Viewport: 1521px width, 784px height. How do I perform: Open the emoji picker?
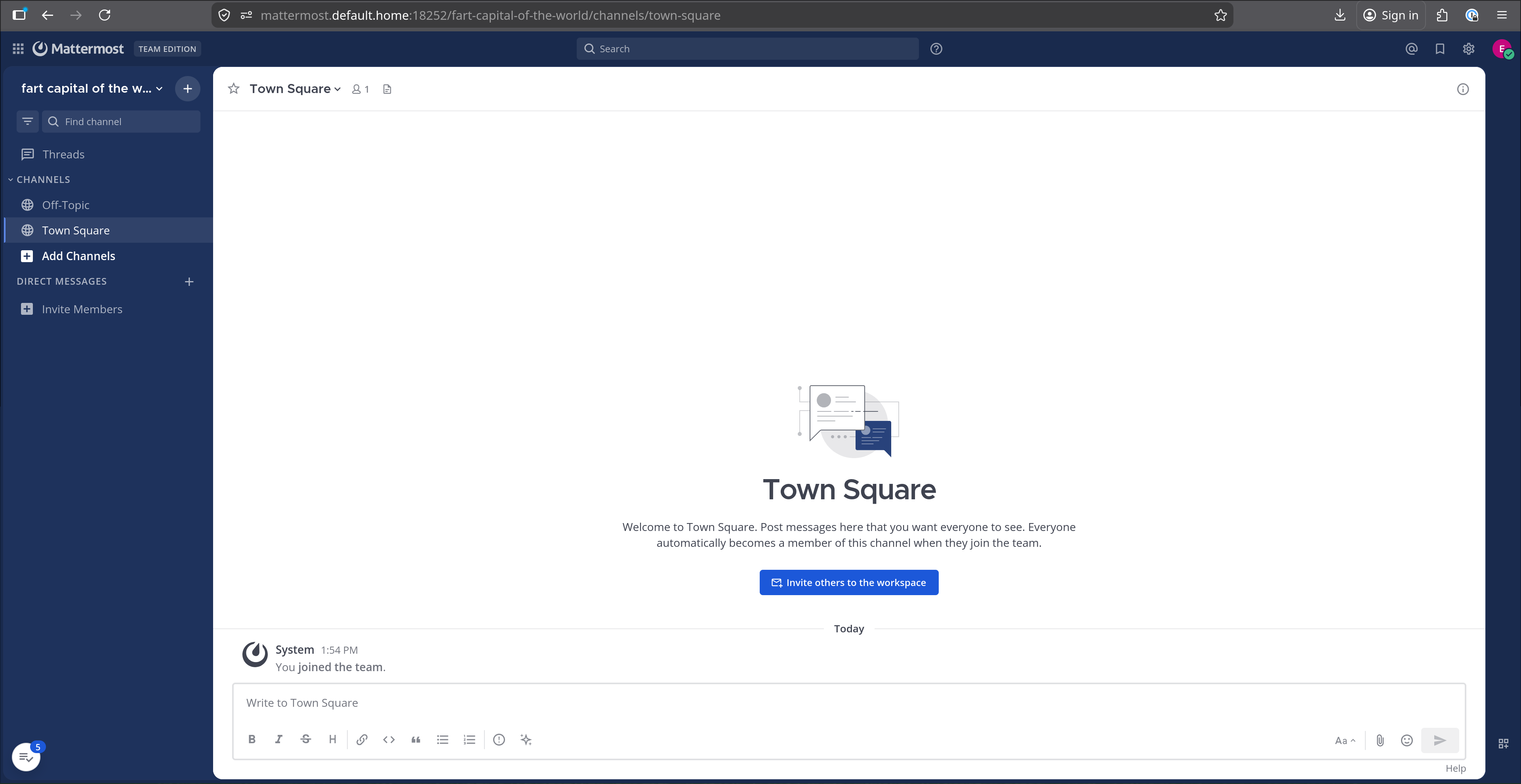(x=1407, y=740)
